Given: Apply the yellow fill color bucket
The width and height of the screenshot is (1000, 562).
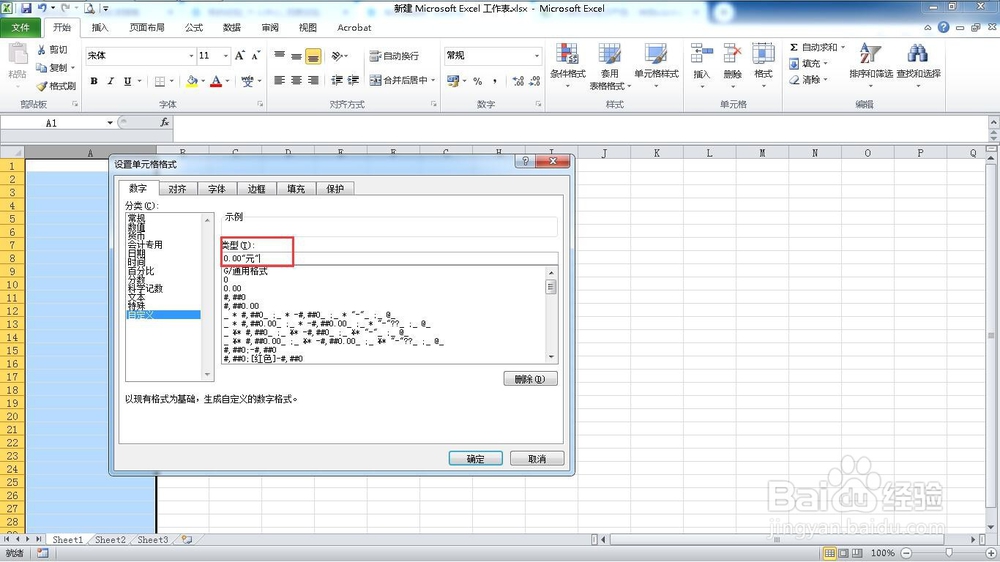Looking at the screenshot, I should pyautogui.click(x=191, y=81).
